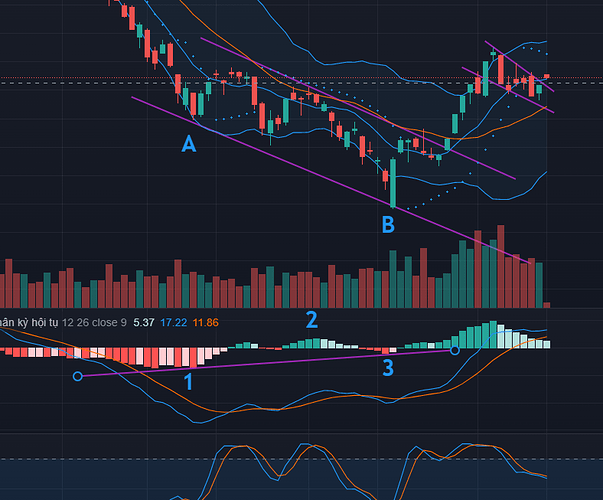Select the label "2" above the MACD histogram
Image resolution: width=603 pixels, height=500 pixels.
pos(312,320)
